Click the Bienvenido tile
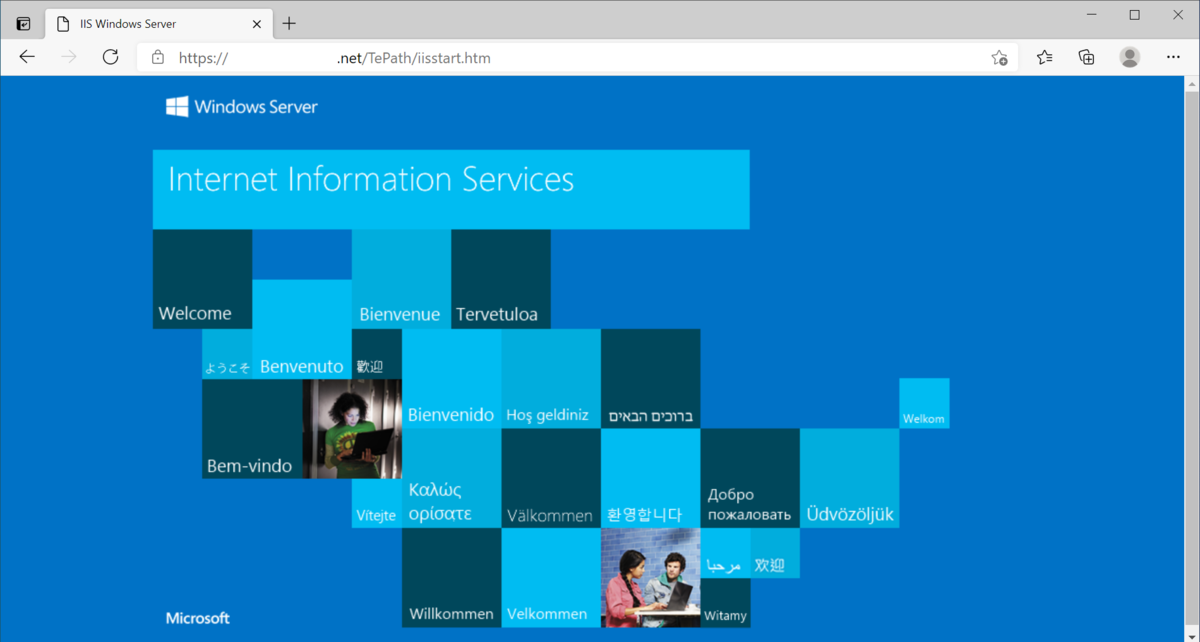Image resolution: width=1200 pixels, height=642 pixels. click(451, 379)
